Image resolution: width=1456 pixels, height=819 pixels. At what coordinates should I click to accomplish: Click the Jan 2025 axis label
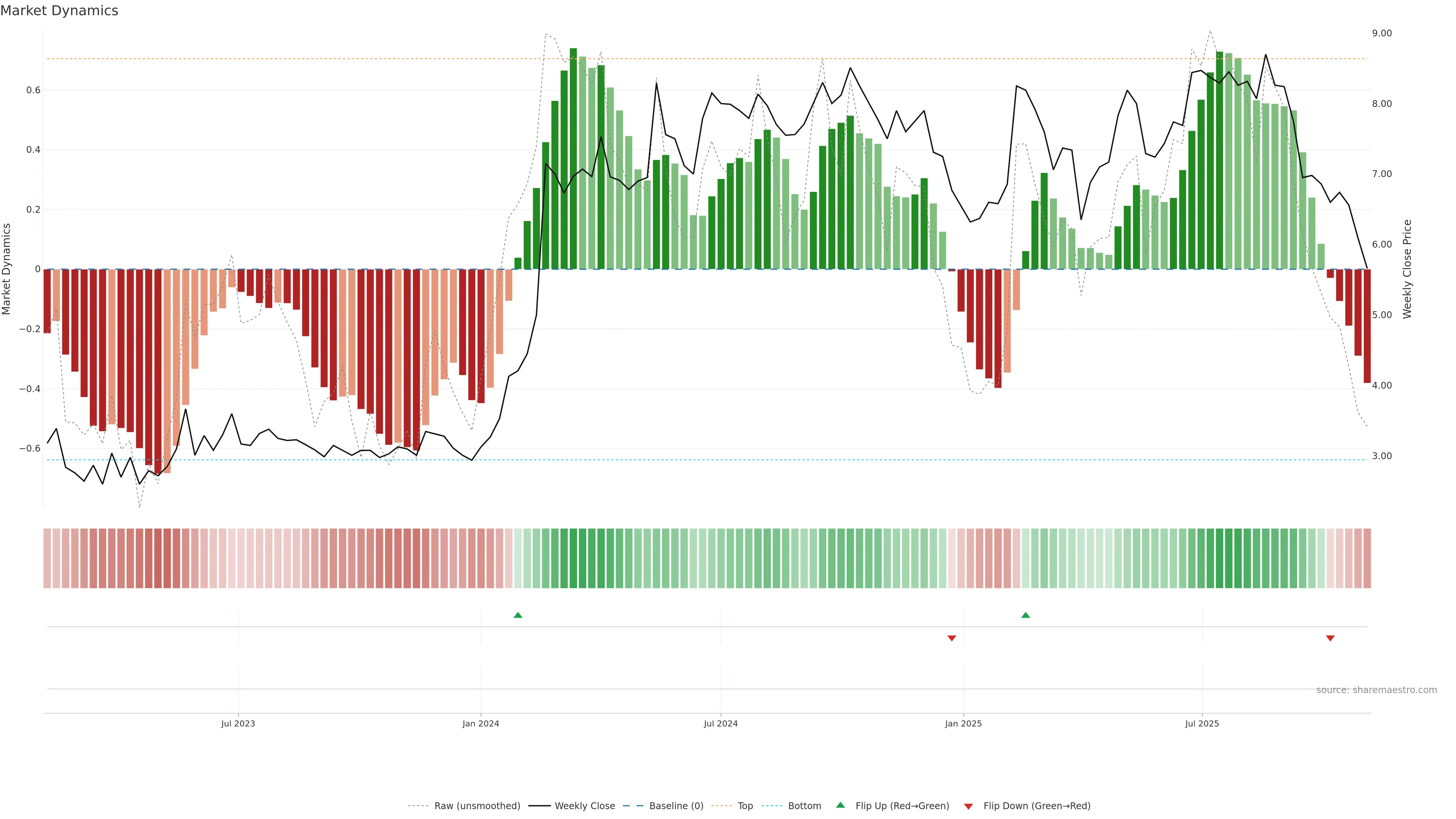click(963, 723)
